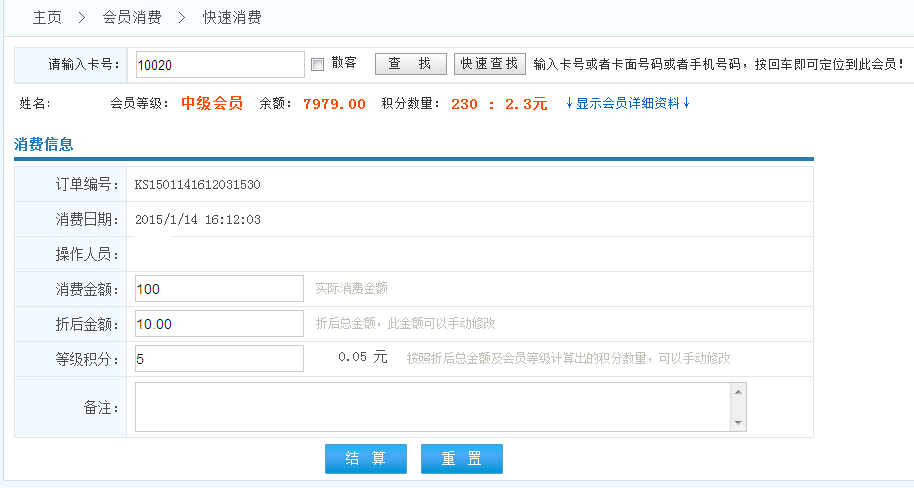The height and width of the screenshot is (488, 914).
Task: Click the card number input field
Action: [x=218, y=64]
